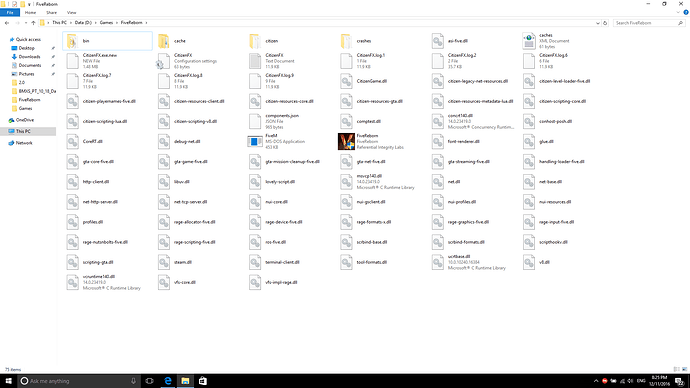Expand the chevron after Games in the address bar
Image resolution: width=690 pixels, height=388 pixels.
(x=117, y=23)
